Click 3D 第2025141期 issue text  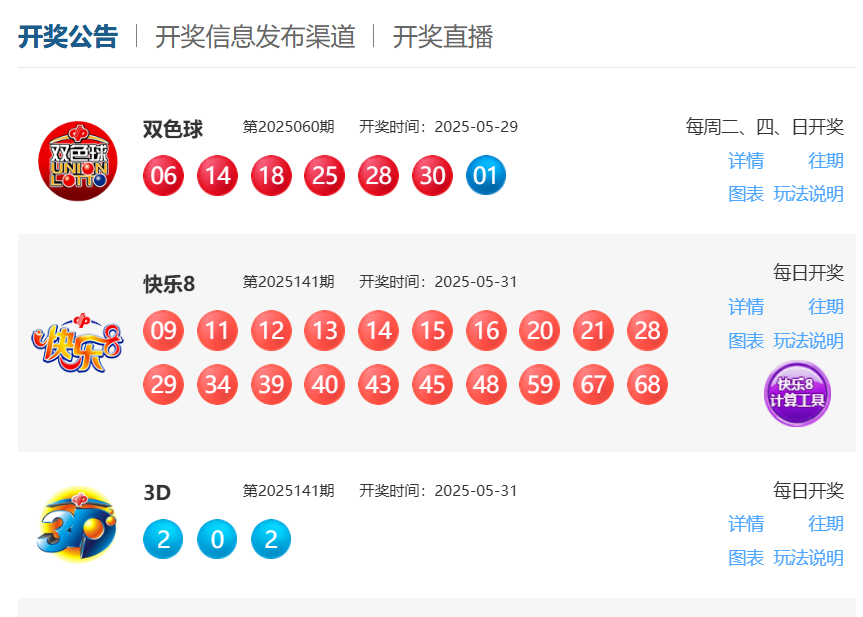coord(288,490)
